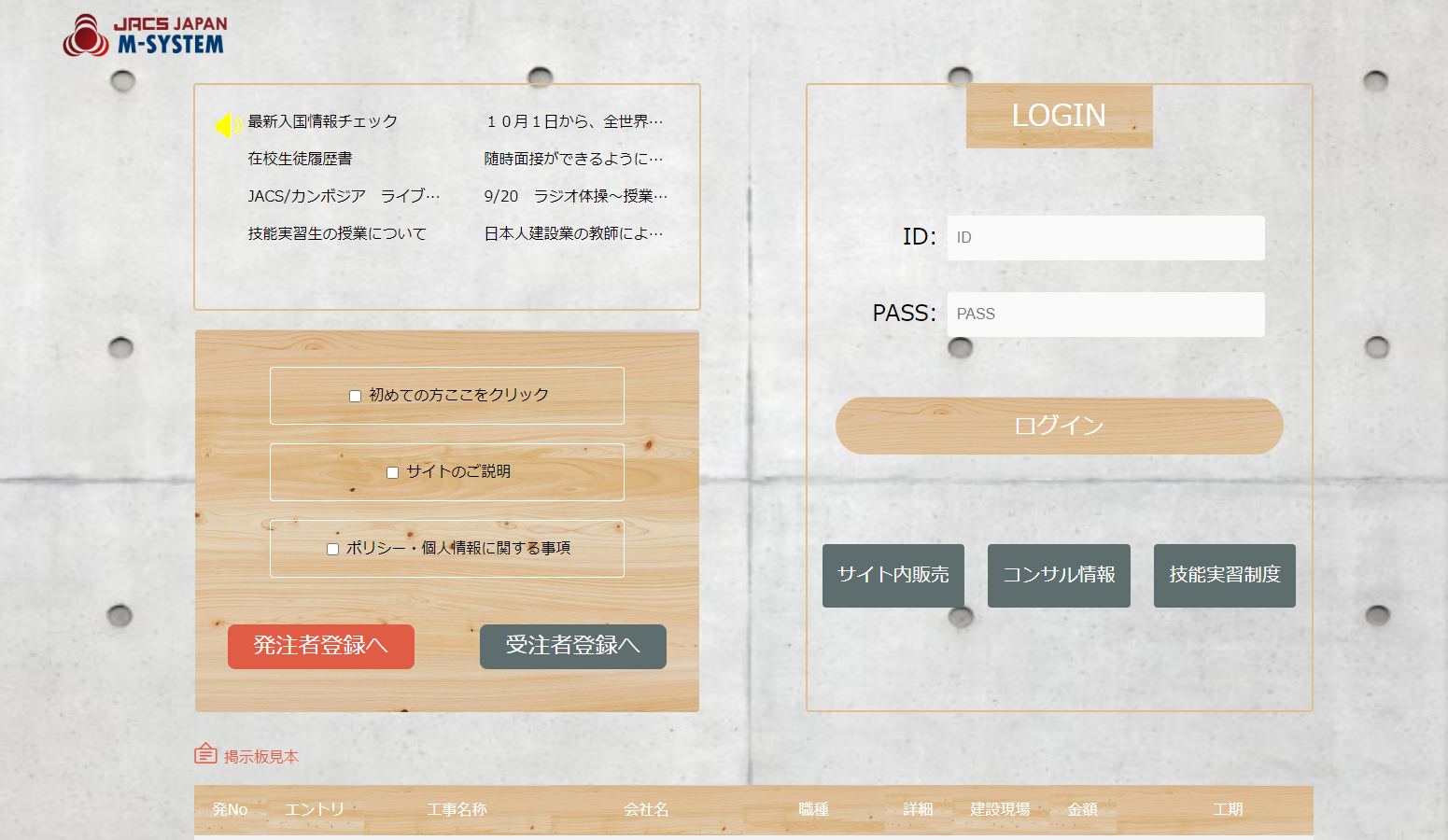
Task: Click the 工事名称 table column header
Action: click(457, 809)
